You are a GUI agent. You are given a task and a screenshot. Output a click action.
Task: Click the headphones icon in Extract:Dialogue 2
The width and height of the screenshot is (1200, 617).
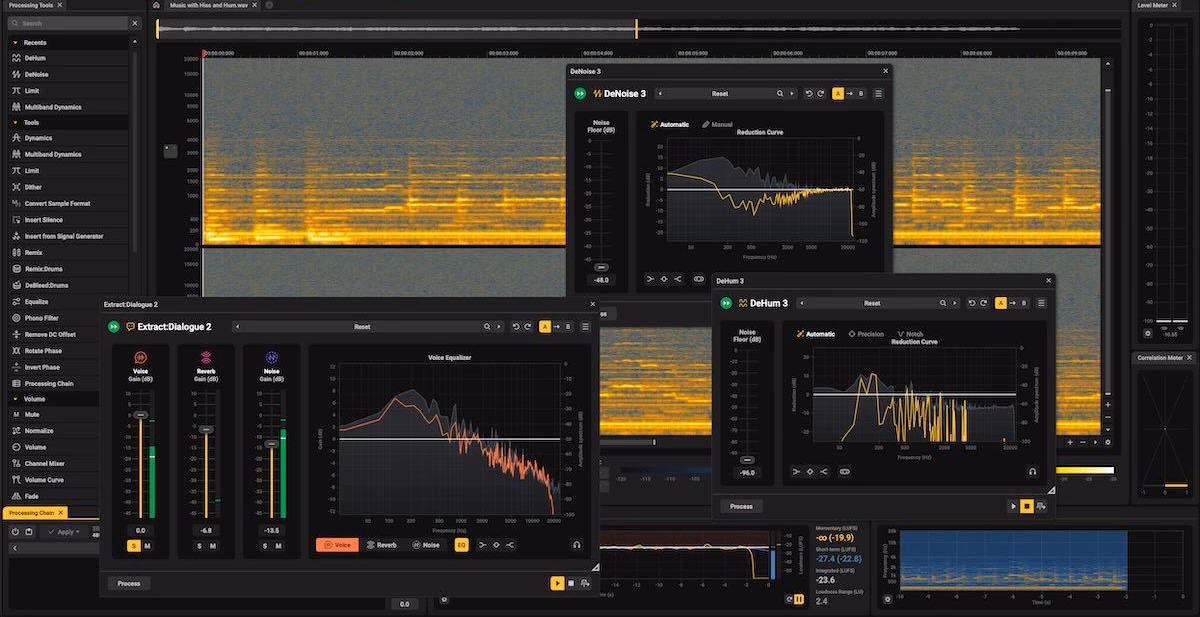(577, 545)
